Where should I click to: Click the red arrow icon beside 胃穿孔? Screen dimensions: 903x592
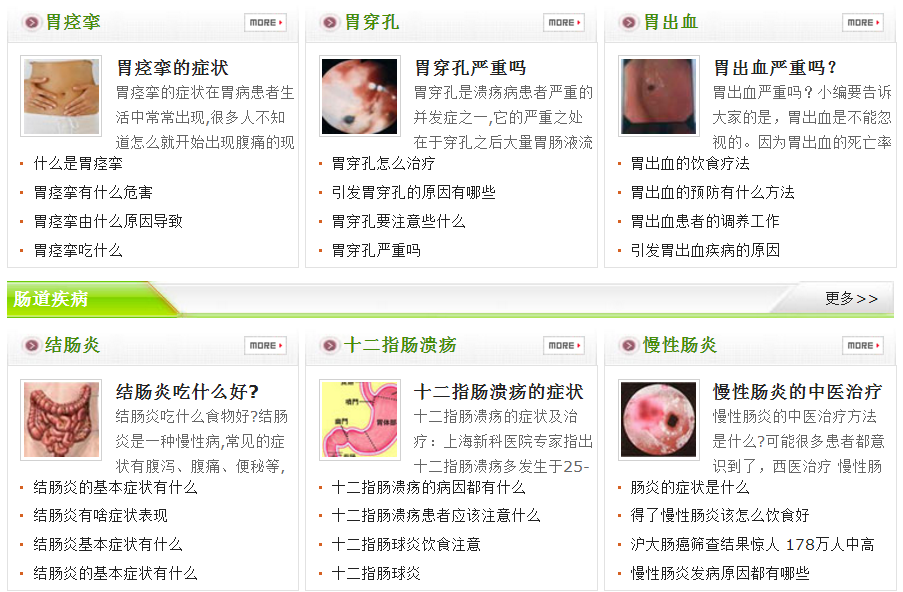click(330, 22)
